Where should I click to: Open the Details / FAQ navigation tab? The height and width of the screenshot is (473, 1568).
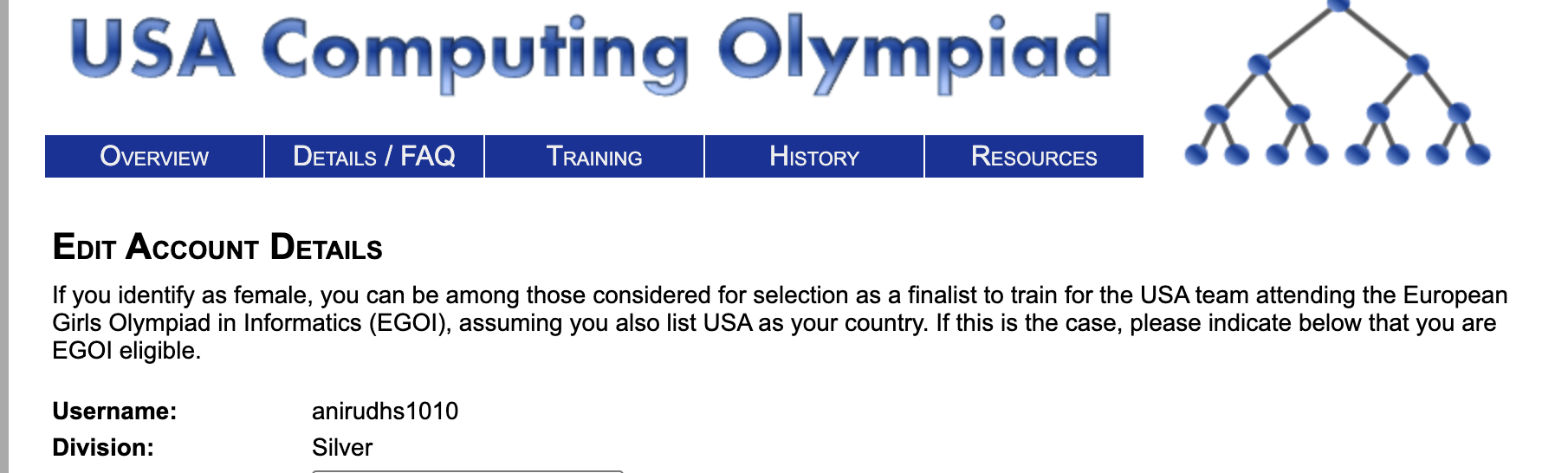[374, 157]
